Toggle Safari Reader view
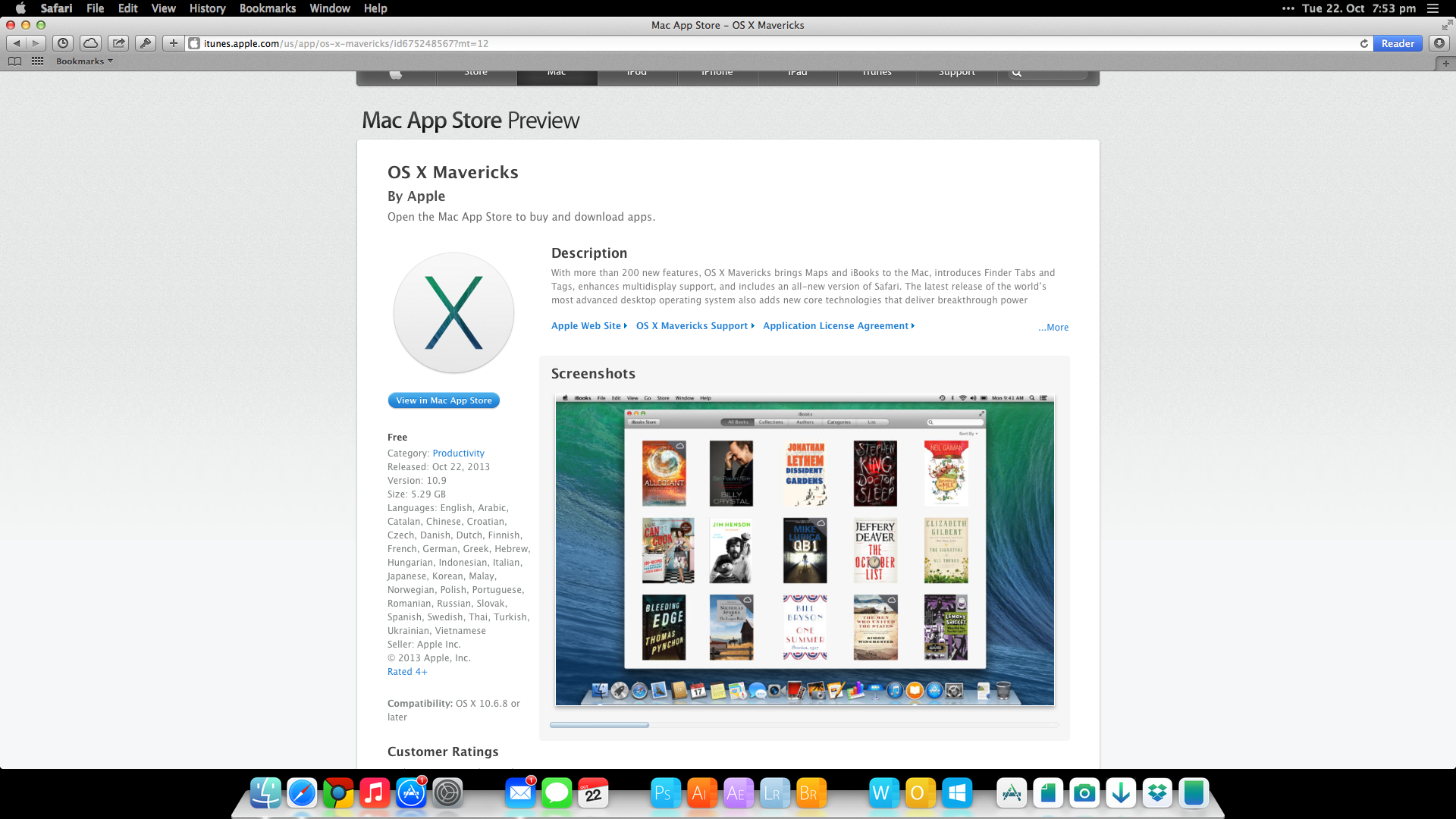Screen dimensions: 1456x819 click(1398, 43)
